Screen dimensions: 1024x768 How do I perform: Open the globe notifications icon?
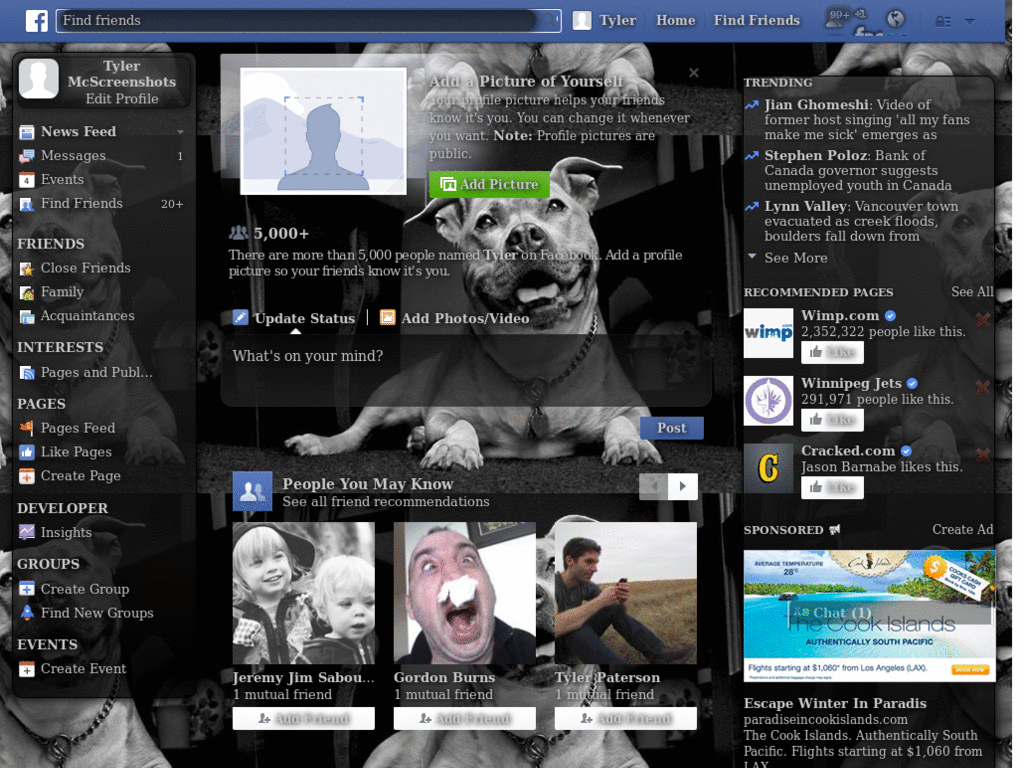tap(895, 19)
